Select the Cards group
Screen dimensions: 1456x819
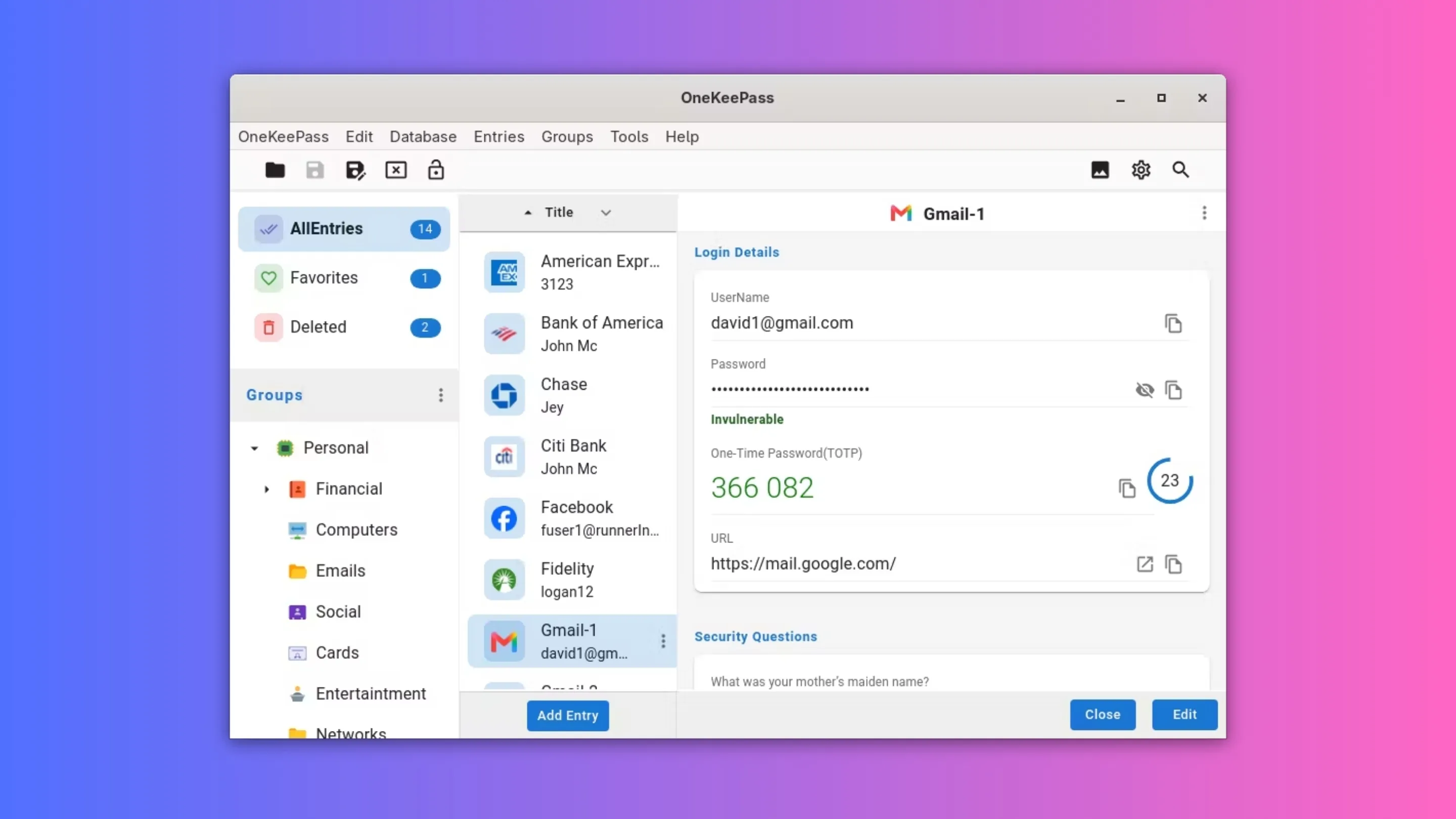point(337,653)
